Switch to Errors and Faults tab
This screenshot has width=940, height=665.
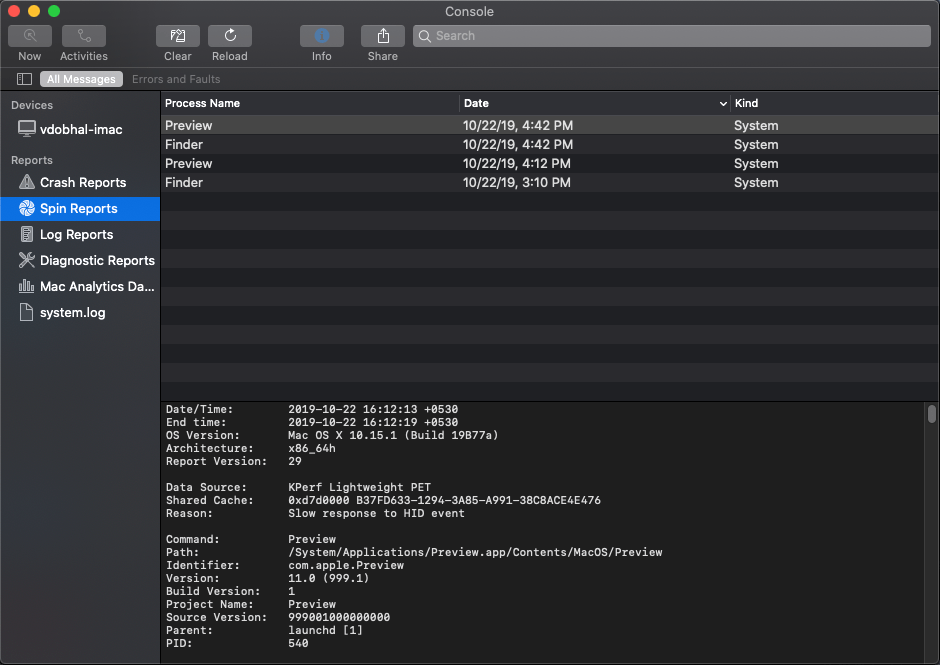coord(176,78)
